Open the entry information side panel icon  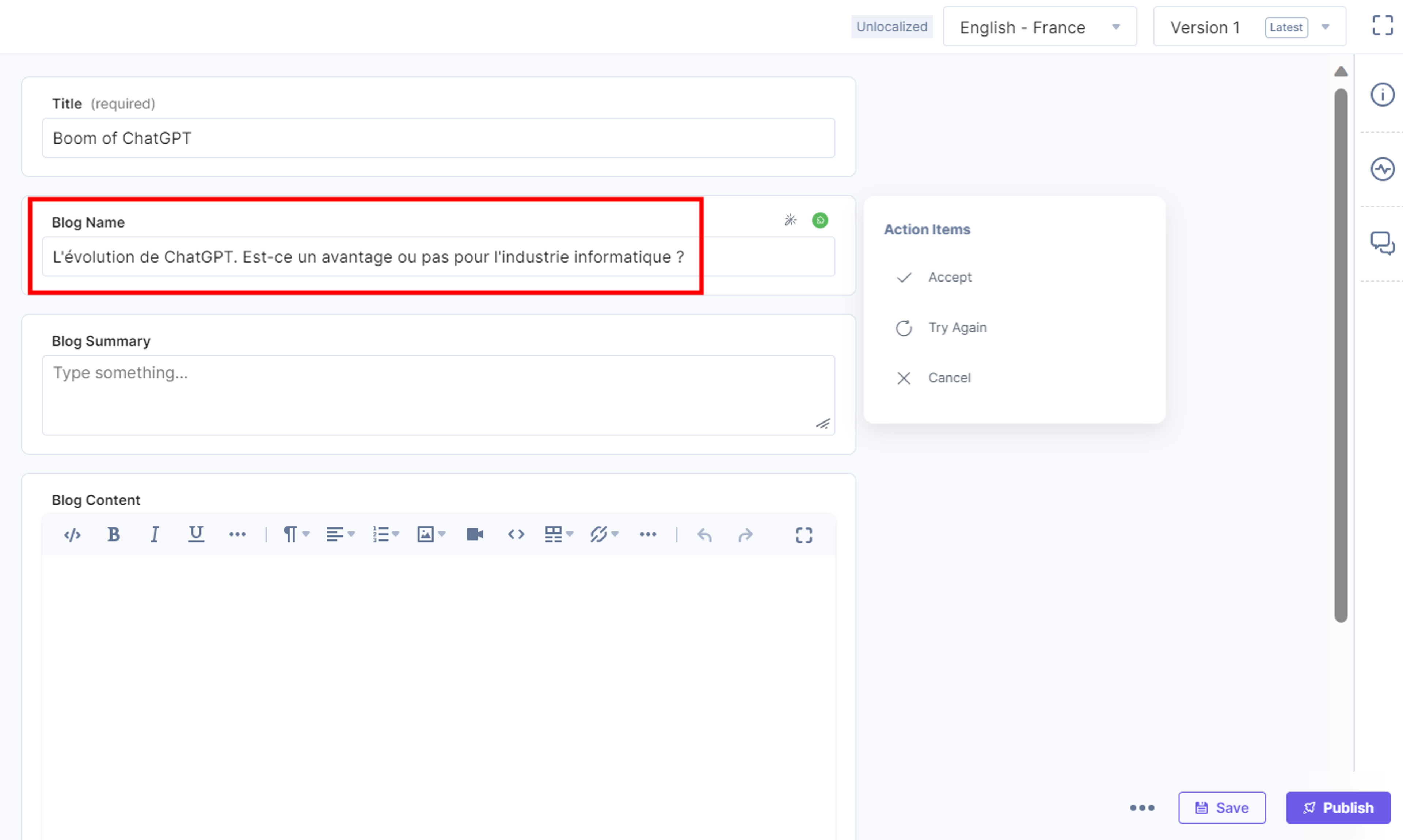coord(1382,95)
